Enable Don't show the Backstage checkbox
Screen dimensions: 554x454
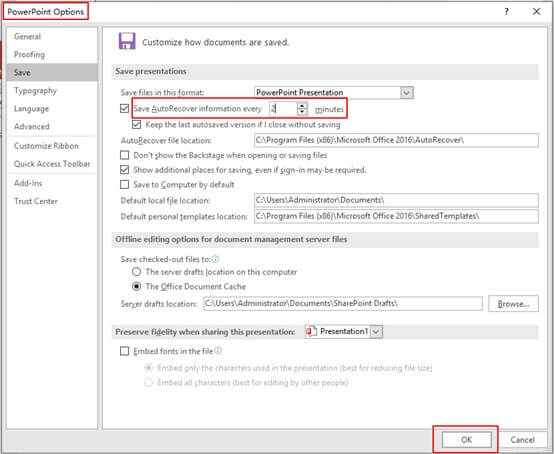[124, 155]
